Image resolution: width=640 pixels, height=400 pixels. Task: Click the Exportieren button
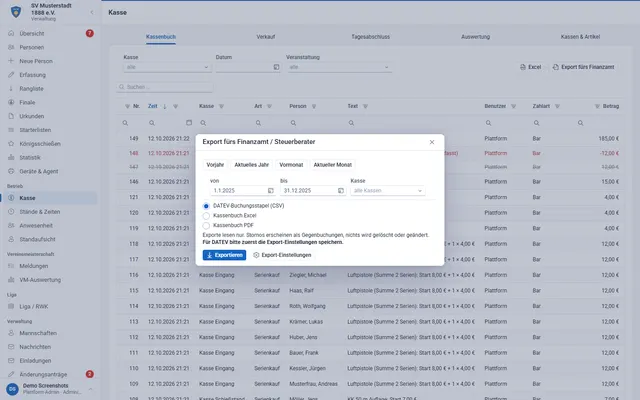(224, 255)
